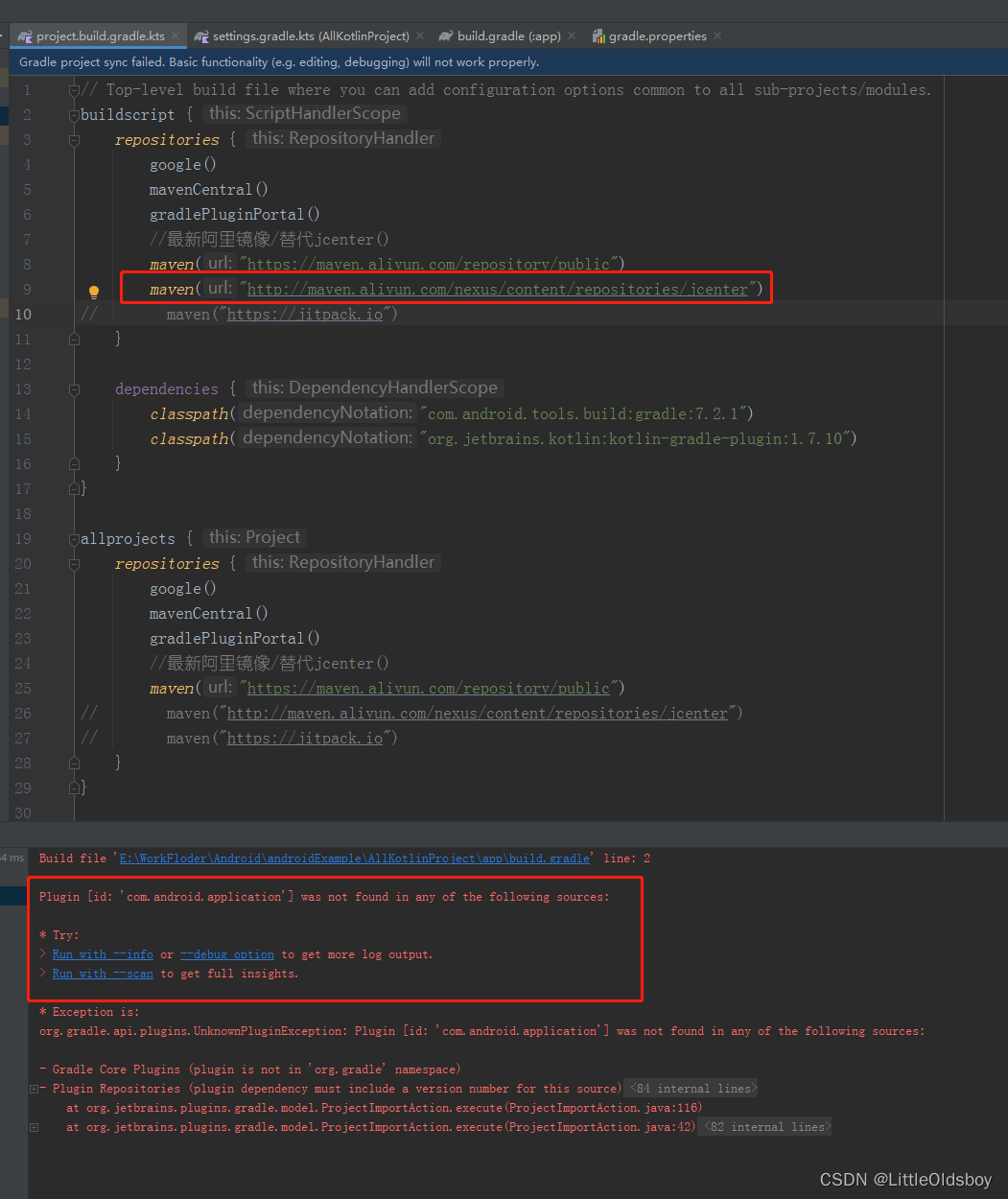Viewport: 1008px width, 1199px height.
Task: Click the 'Run with --info' link
Action: click(103, 954)
